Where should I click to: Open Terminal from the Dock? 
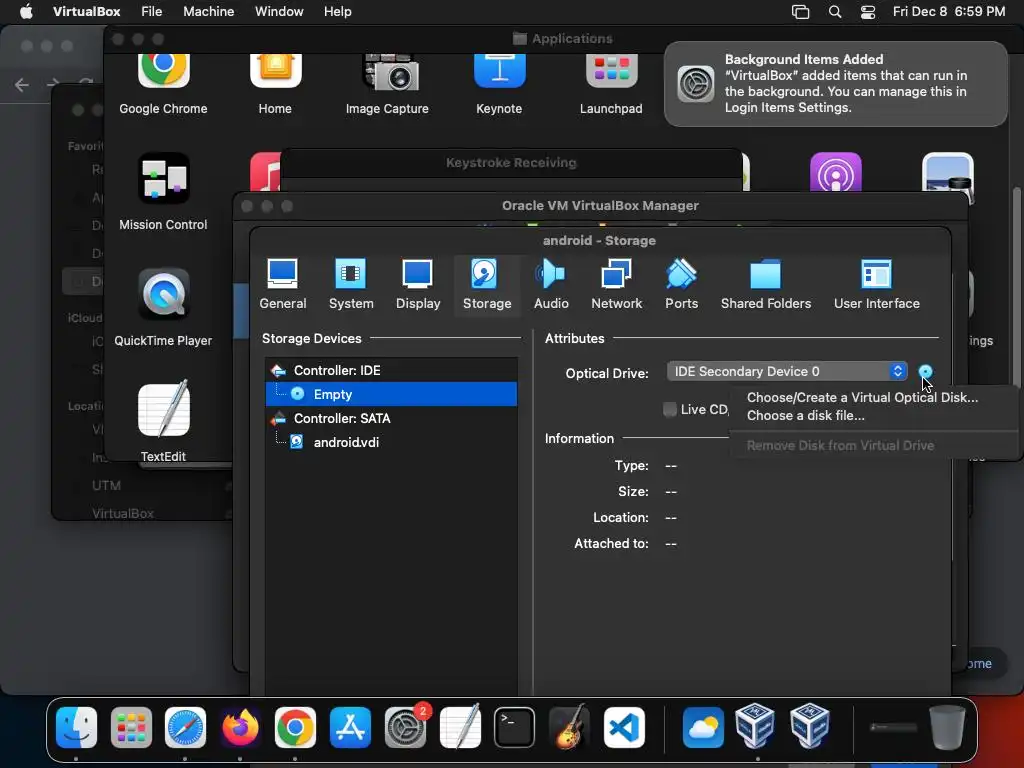[x=515, y=728]
